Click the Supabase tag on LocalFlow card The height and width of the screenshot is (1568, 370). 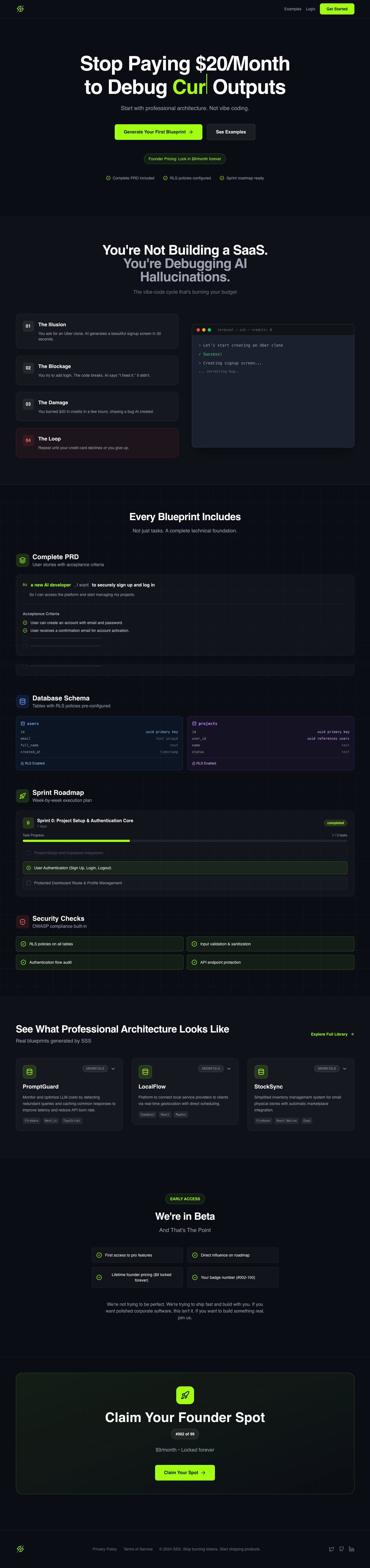pos(147,1114)
